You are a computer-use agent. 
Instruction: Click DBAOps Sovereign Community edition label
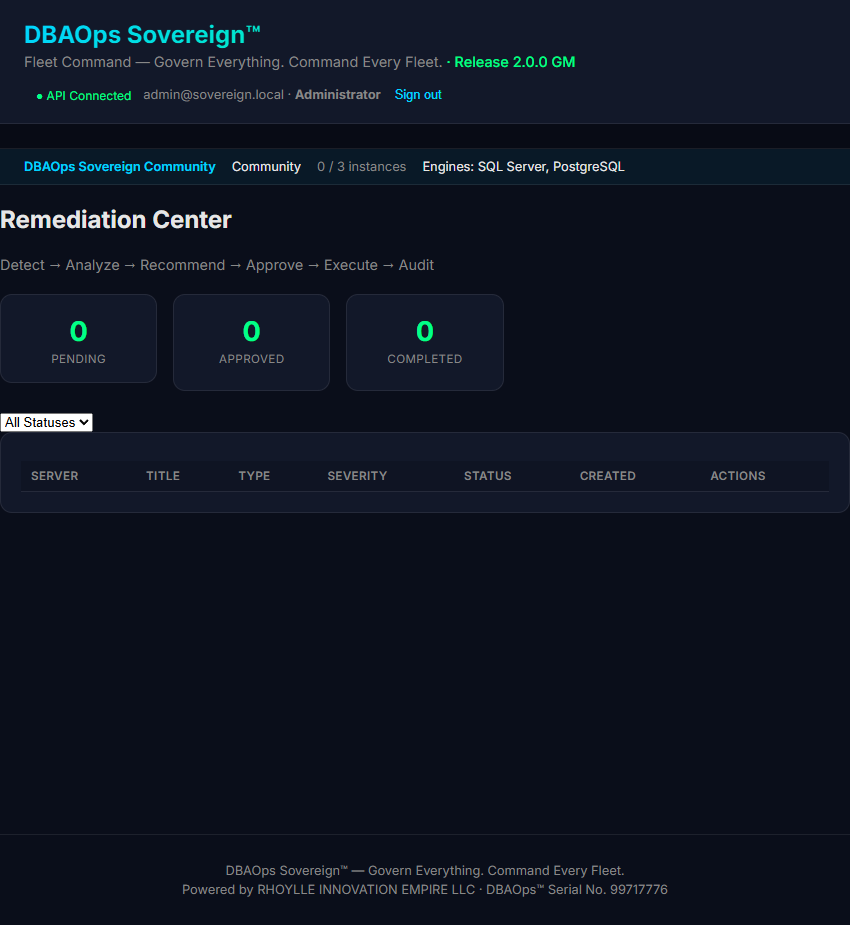pos(120,167)
